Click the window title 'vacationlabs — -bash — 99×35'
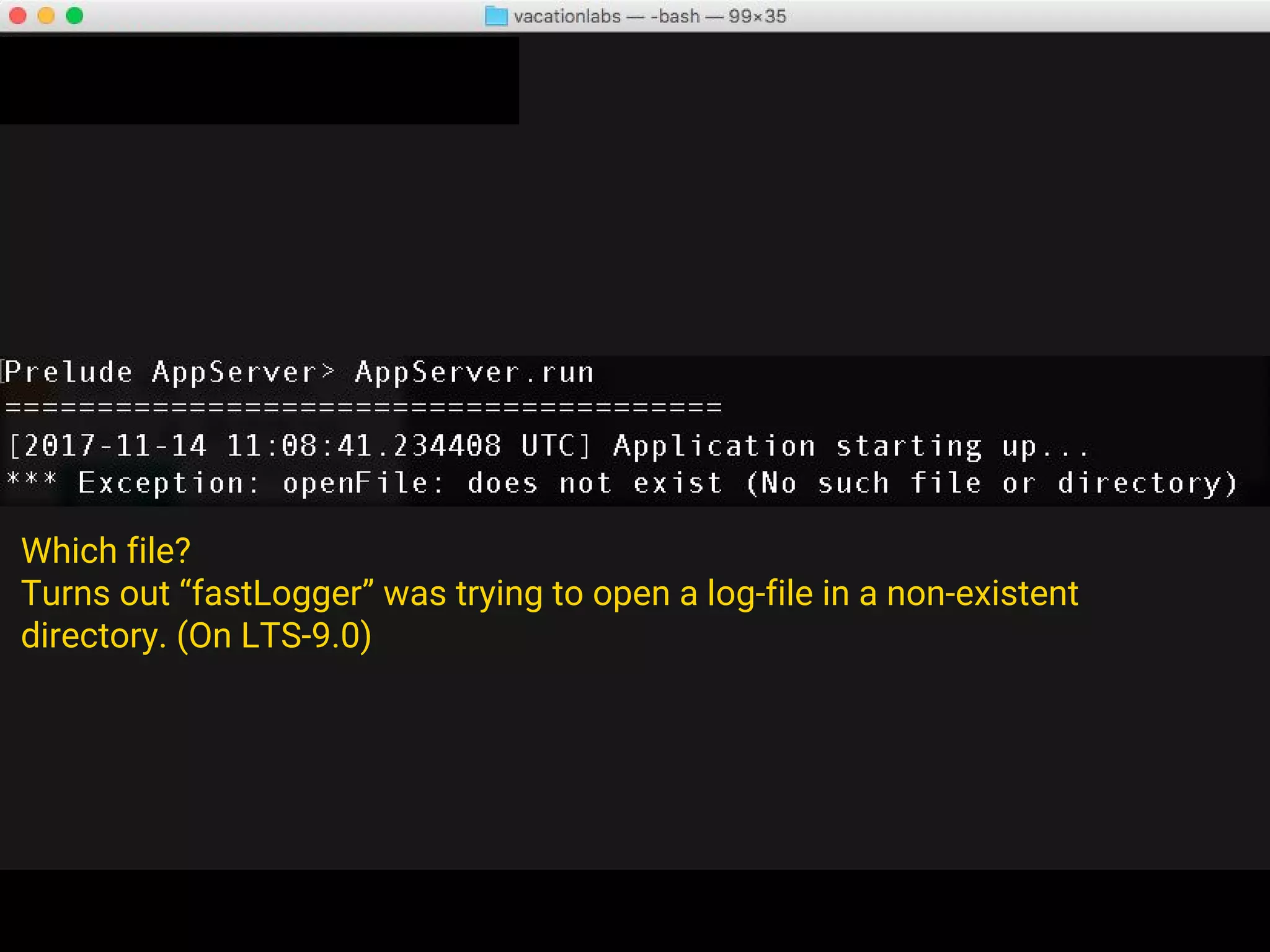The width and height of the screenshot is (1270, 952). click(650, 16)
